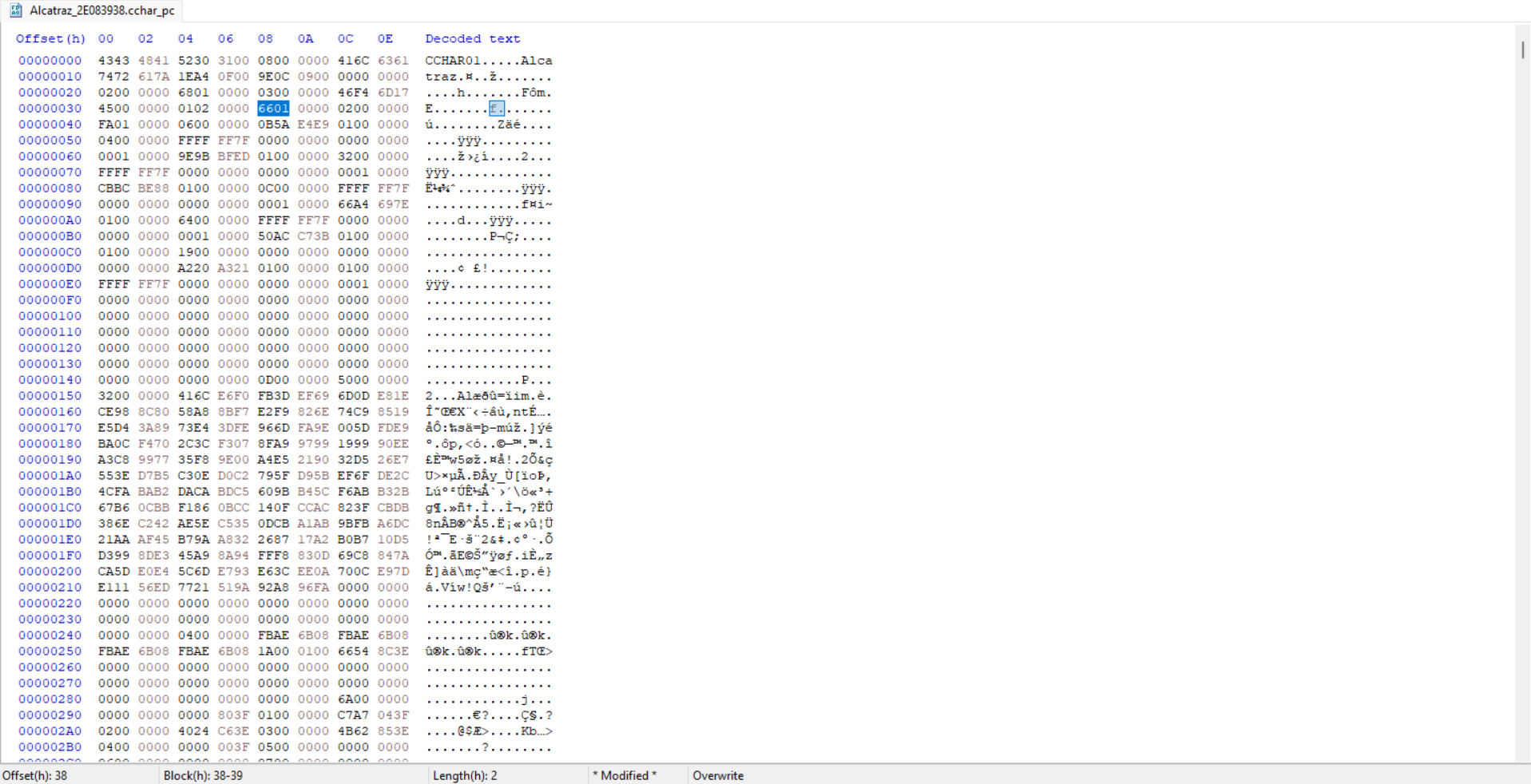The height and width of the screenshot is (784, 1531).
Task: Click the 0E column header
Action: (385, 38)
